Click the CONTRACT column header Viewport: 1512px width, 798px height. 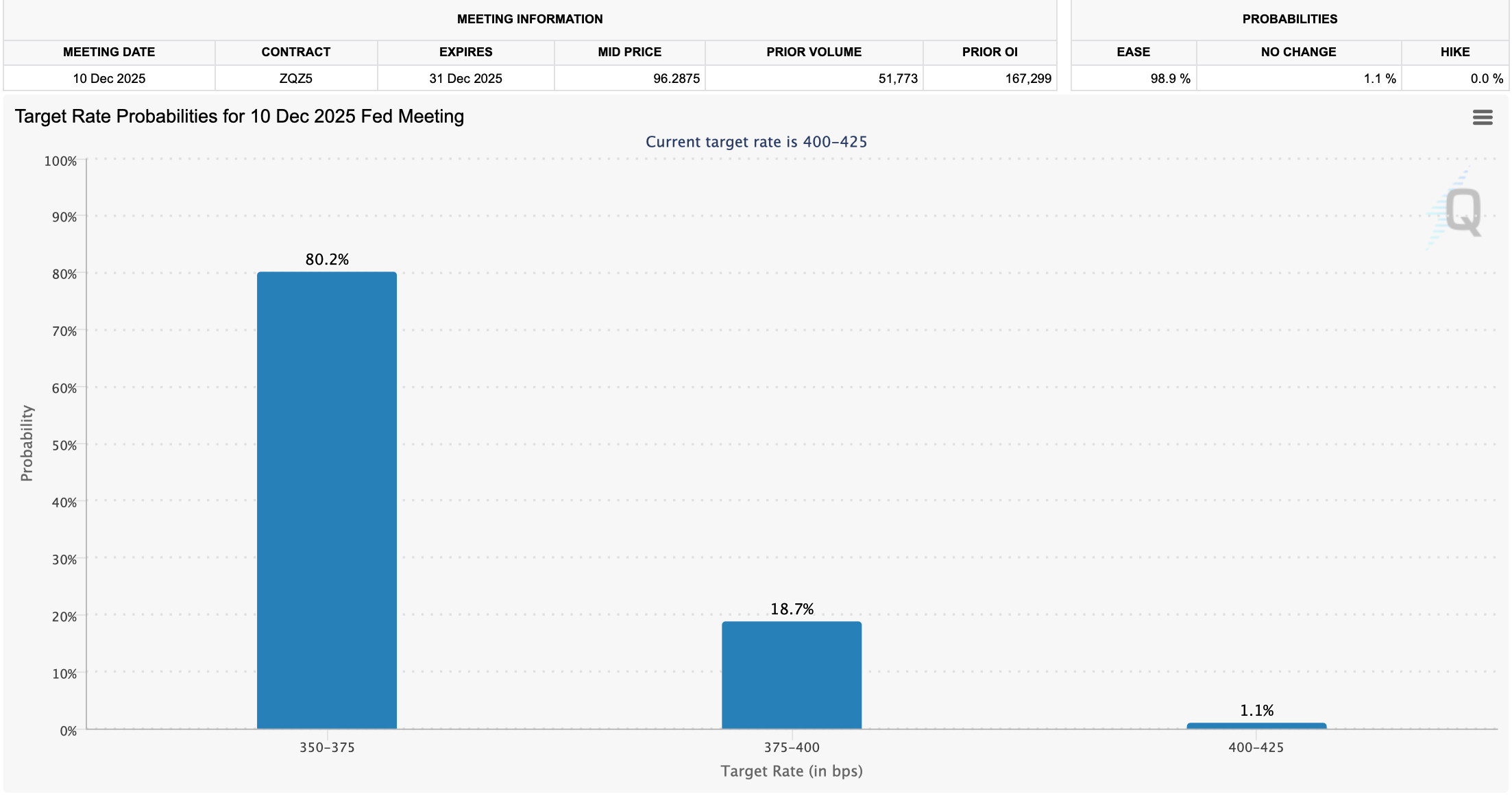pyautogui.click(x=296, y=52)
